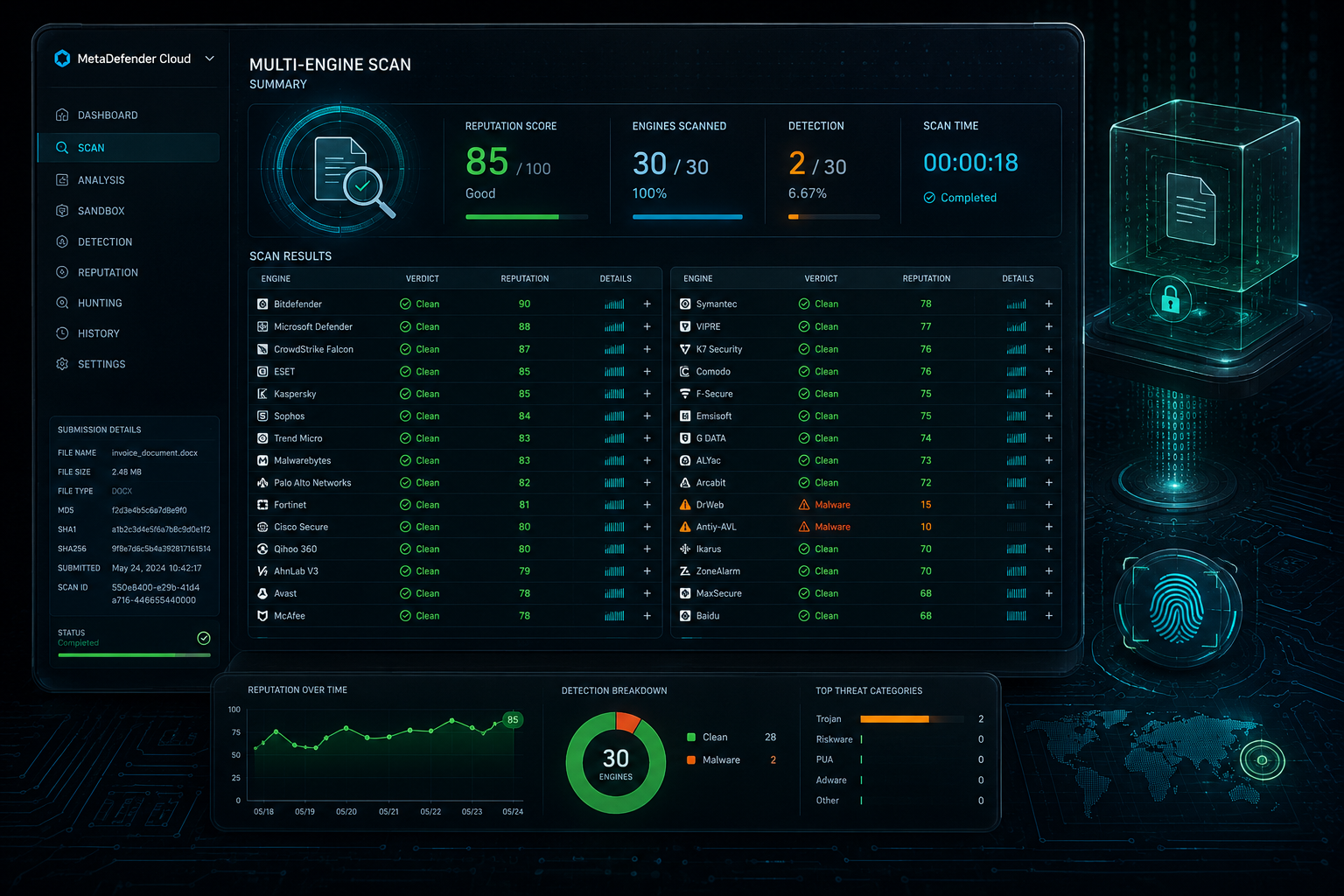Screen dimensions: 1344x896
Task: Click the Antiy-AVL warning triangle icon
Action: coord(685,527)
